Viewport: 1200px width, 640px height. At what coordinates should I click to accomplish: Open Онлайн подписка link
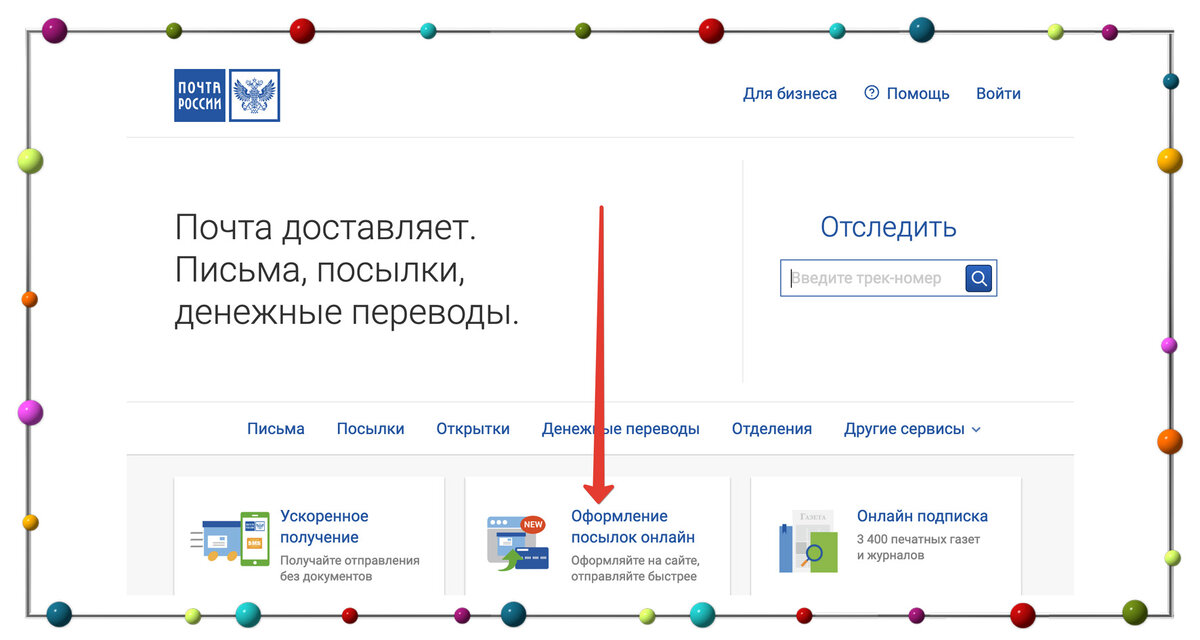(922, 517)
